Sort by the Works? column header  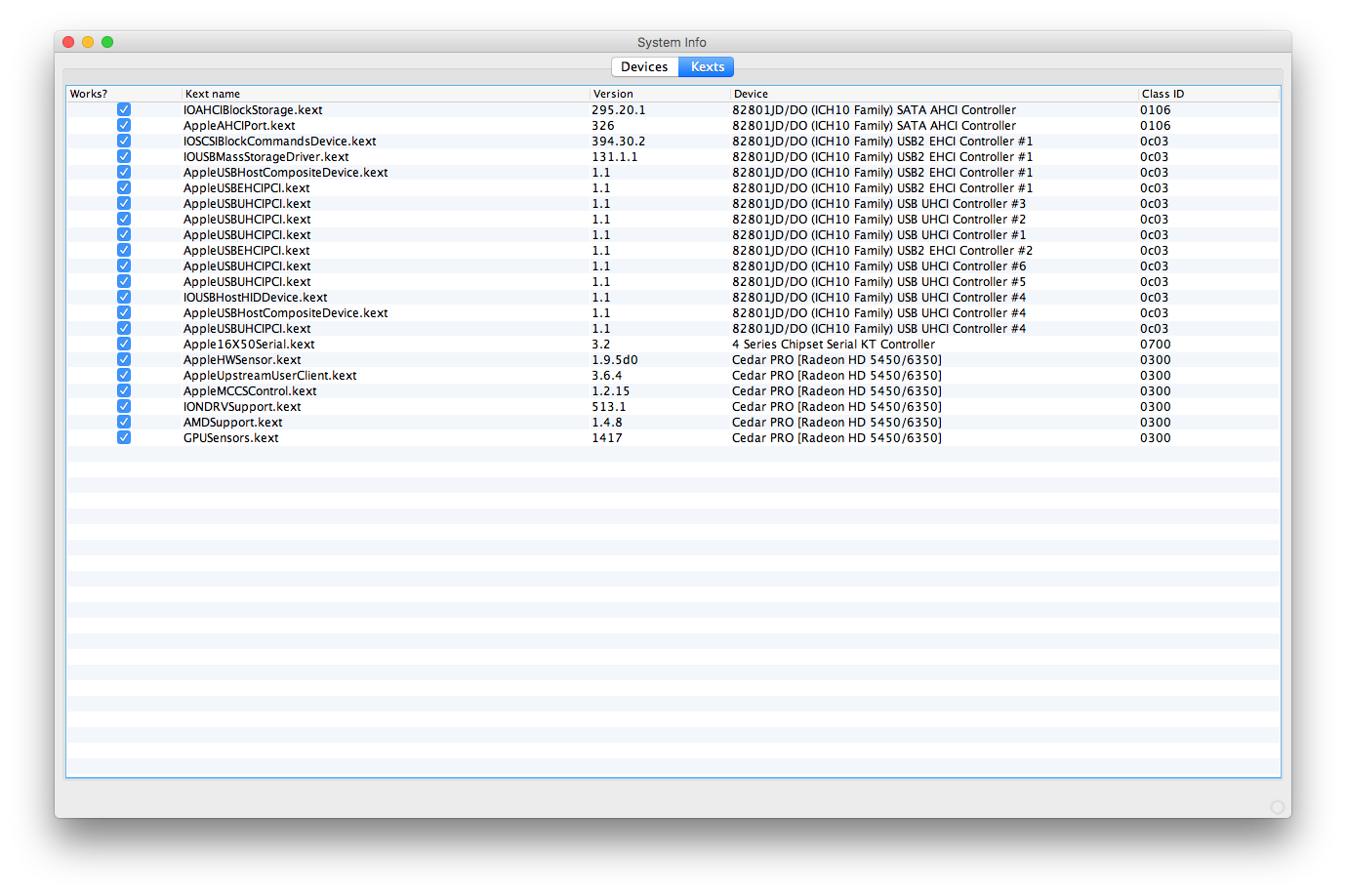click(124, 94)
